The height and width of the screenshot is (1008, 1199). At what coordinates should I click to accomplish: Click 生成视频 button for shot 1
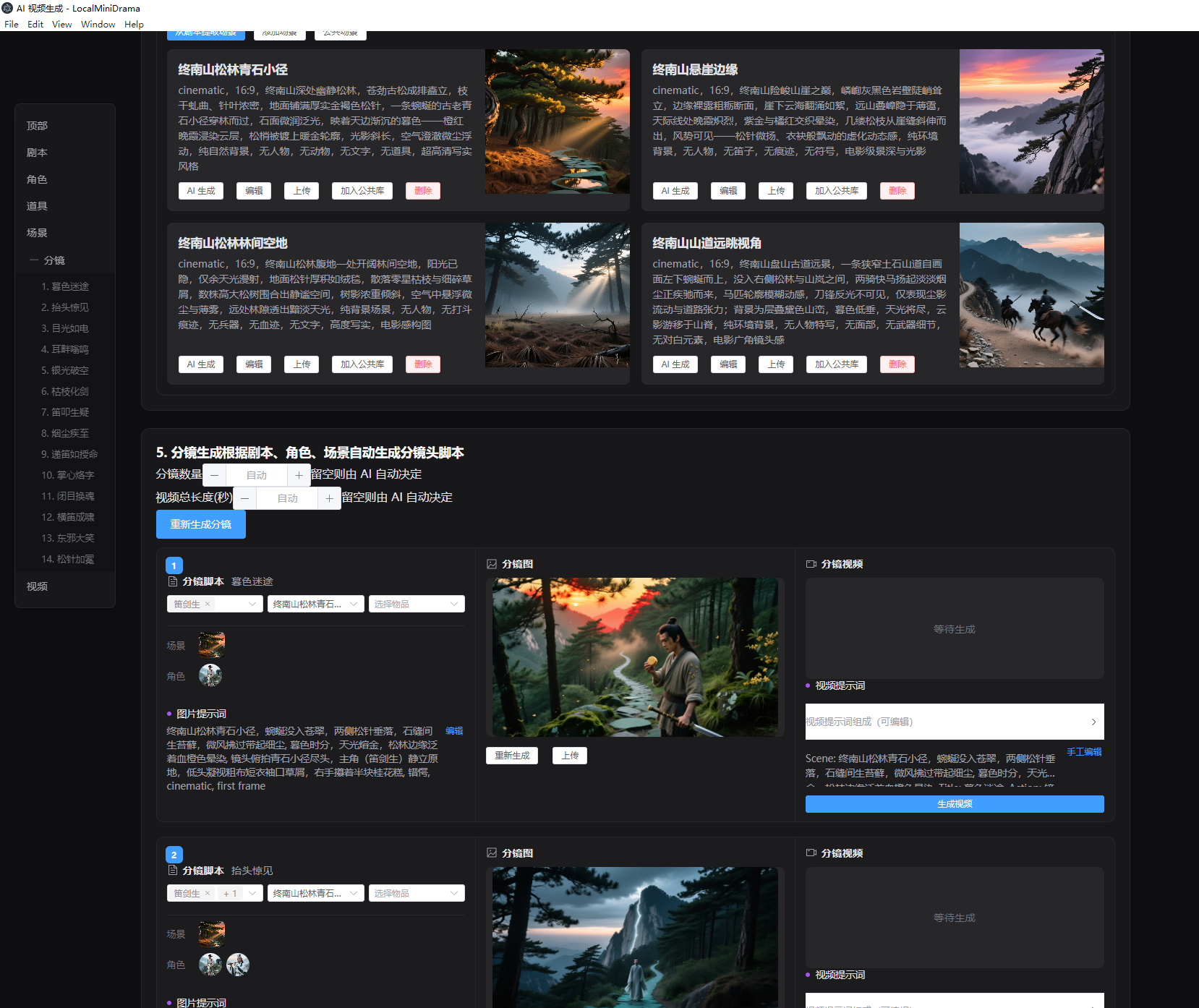955,804
